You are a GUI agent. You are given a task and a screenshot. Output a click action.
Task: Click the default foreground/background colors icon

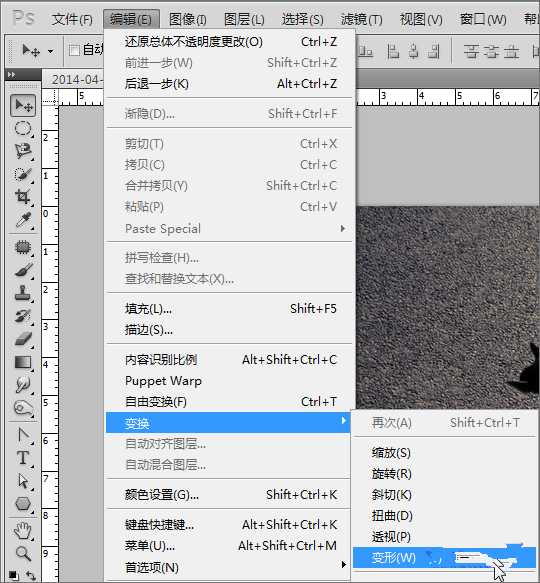13,575
